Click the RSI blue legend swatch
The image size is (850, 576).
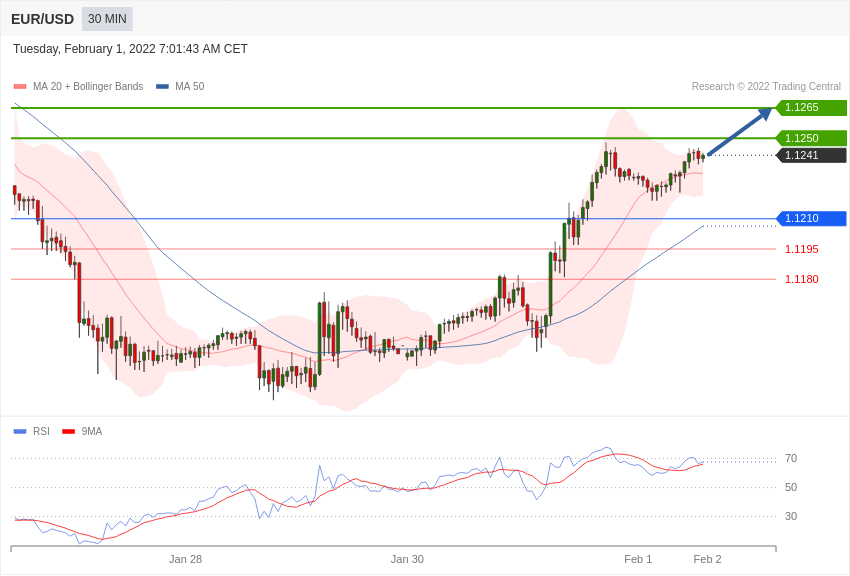pos(20,432)
